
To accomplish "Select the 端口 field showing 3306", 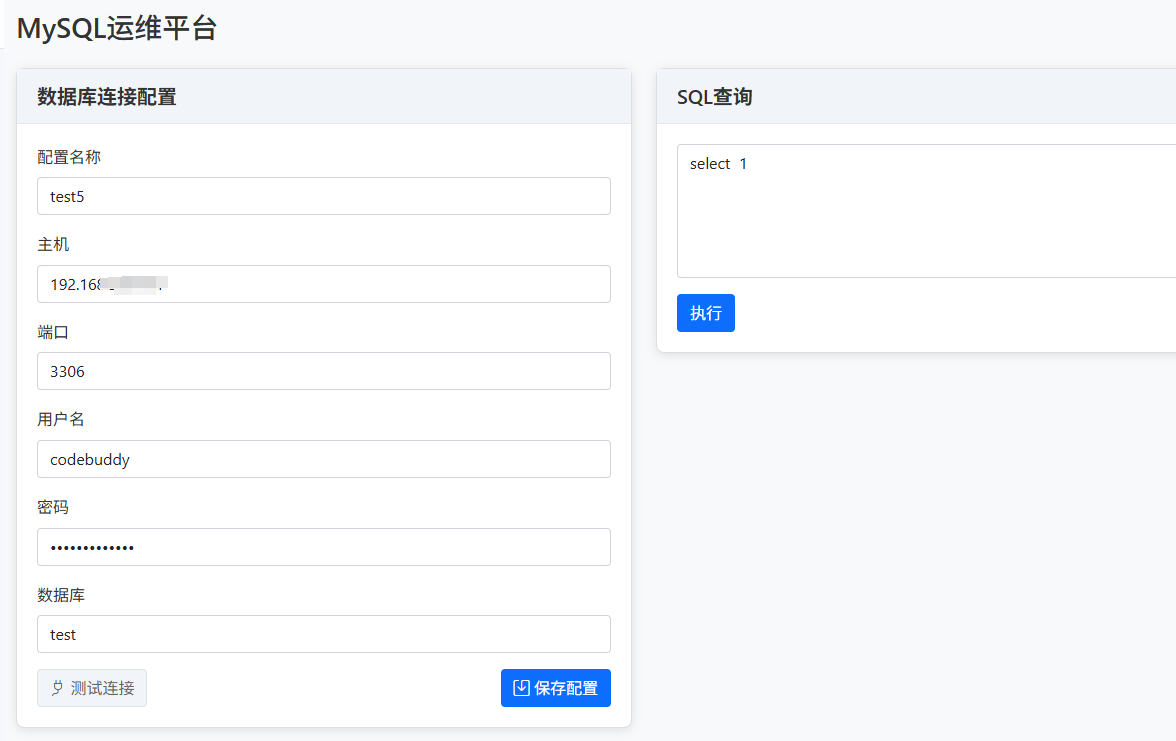I will coord(324,371).
